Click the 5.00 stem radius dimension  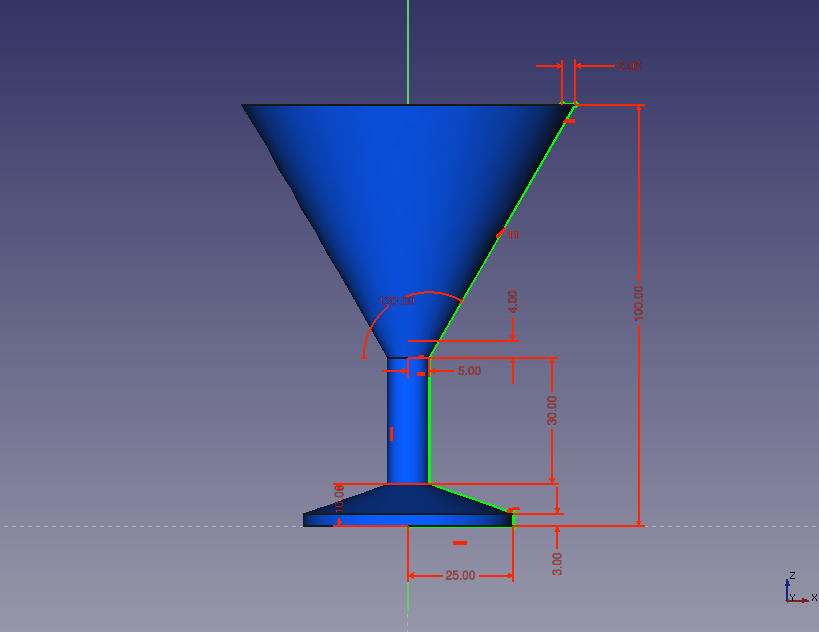468,371
